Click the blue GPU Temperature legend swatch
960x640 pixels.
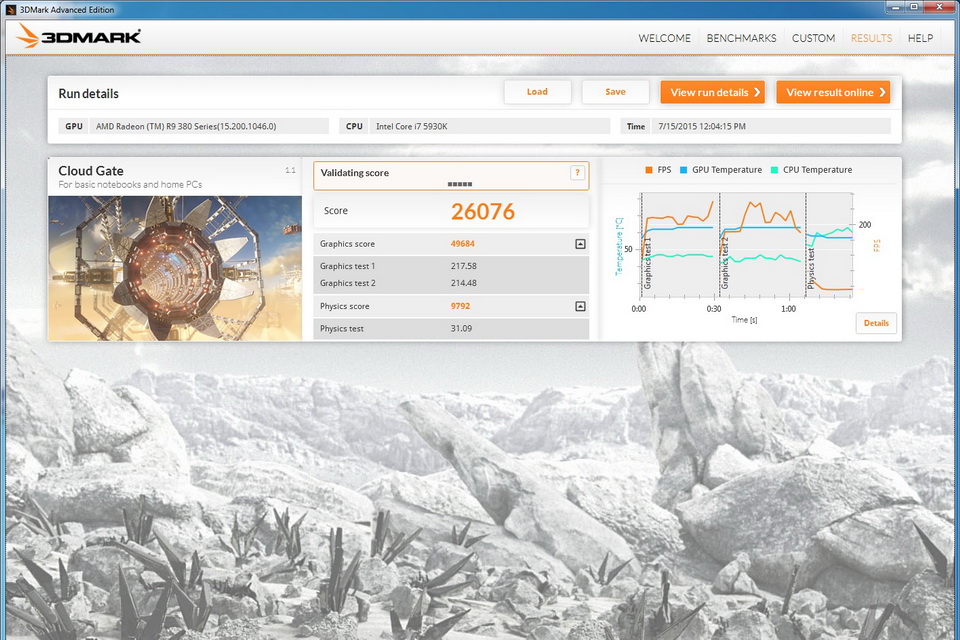click(x=683, y=170)
